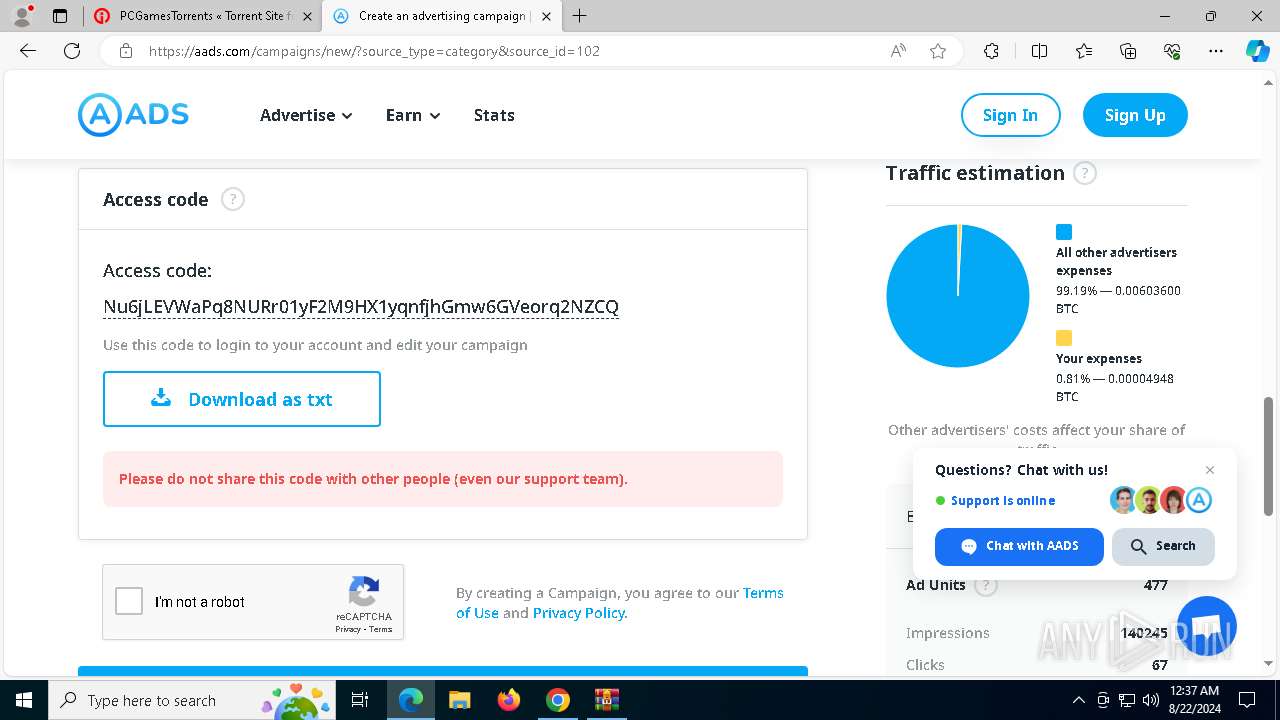This screenshot has height=720, width=1280.
Task: Open the Edge profile icon
Action: click(22, 16)
